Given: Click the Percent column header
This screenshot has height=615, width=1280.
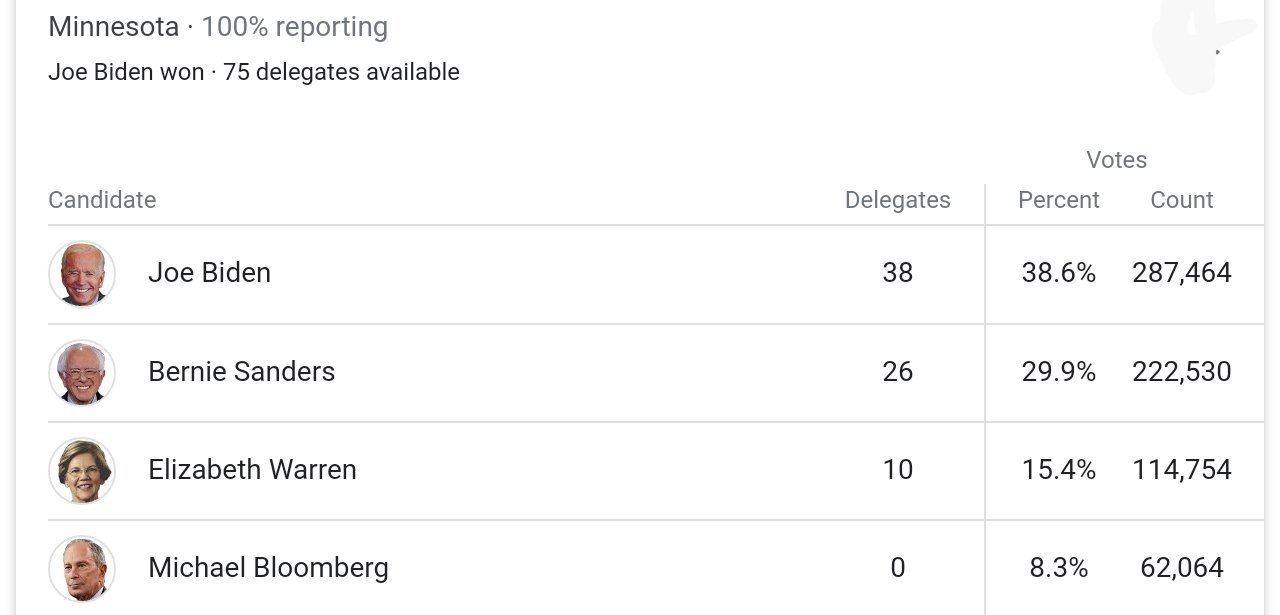Looking at the screenshot, I should pos(1058,200).
